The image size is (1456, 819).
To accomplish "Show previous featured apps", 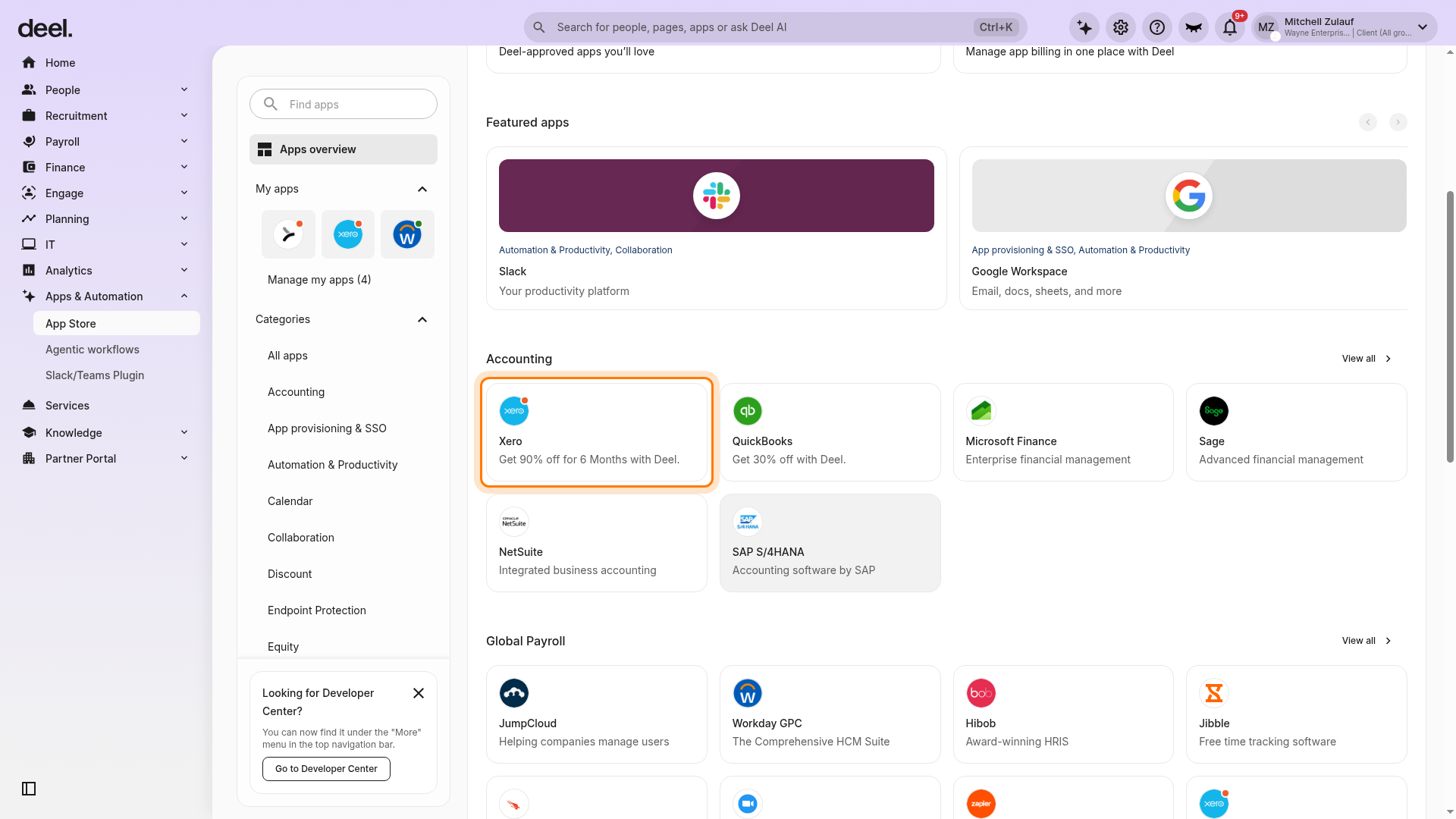I will [x=1368, y=122].
